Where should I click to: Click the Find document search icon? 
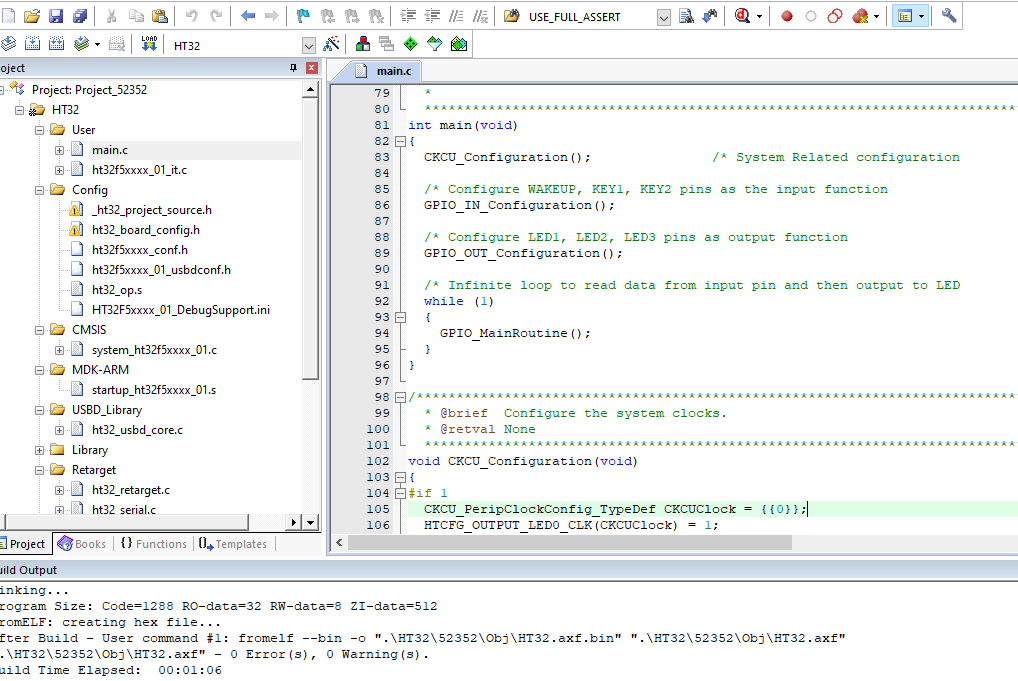tap(686, 16)
